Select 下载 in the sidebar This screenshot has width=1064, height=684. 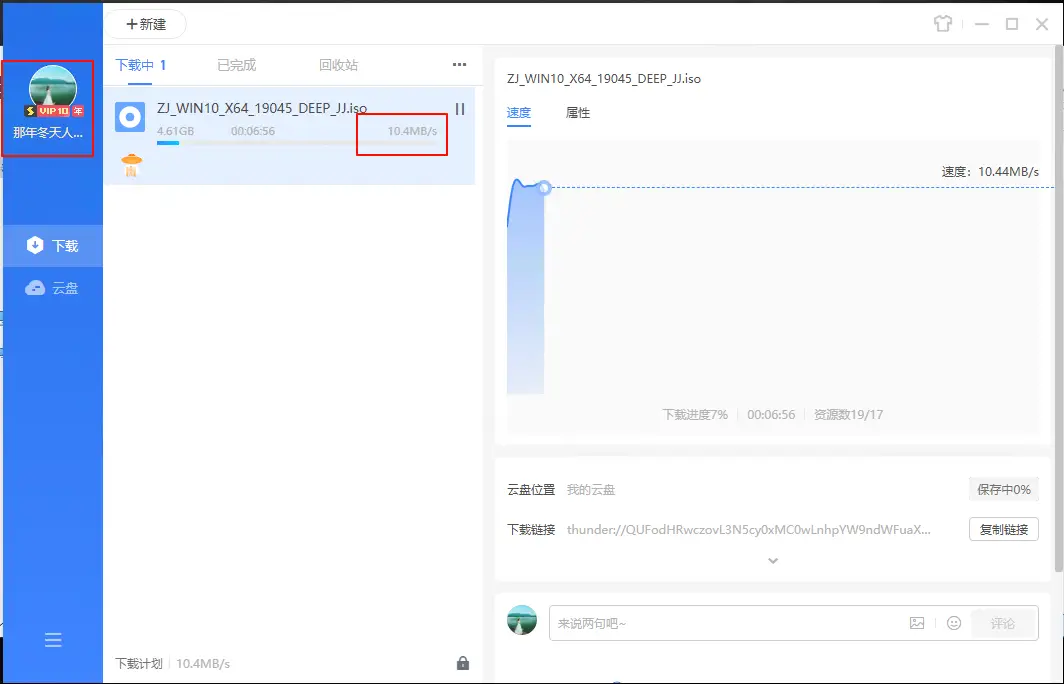[53, 246]
